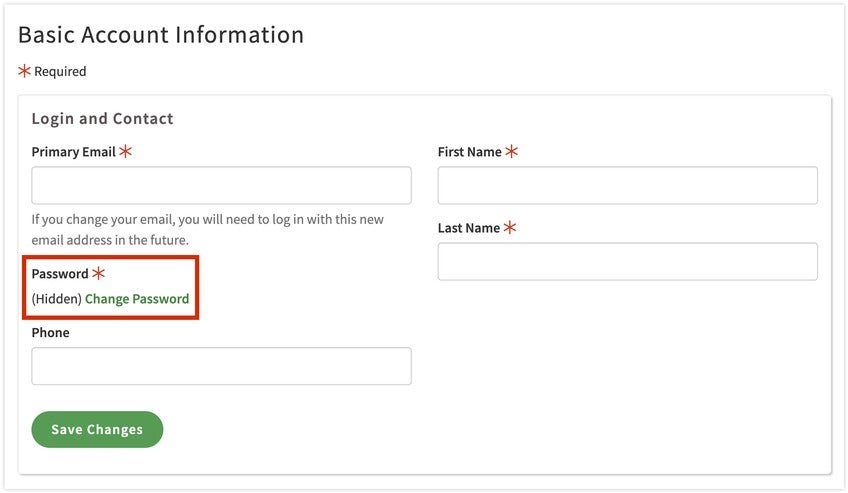Focus the Last Name input field
The image size is (848, 493).
click(627, 262)
